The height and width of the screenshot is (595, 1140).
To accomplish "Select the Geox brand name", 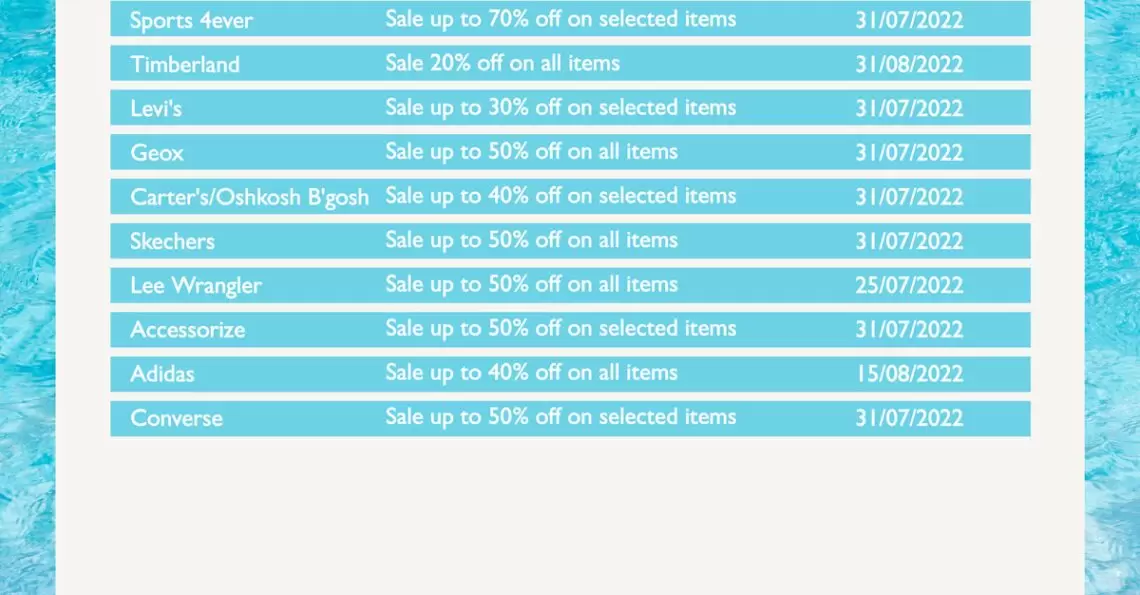I will pos(157,153).
